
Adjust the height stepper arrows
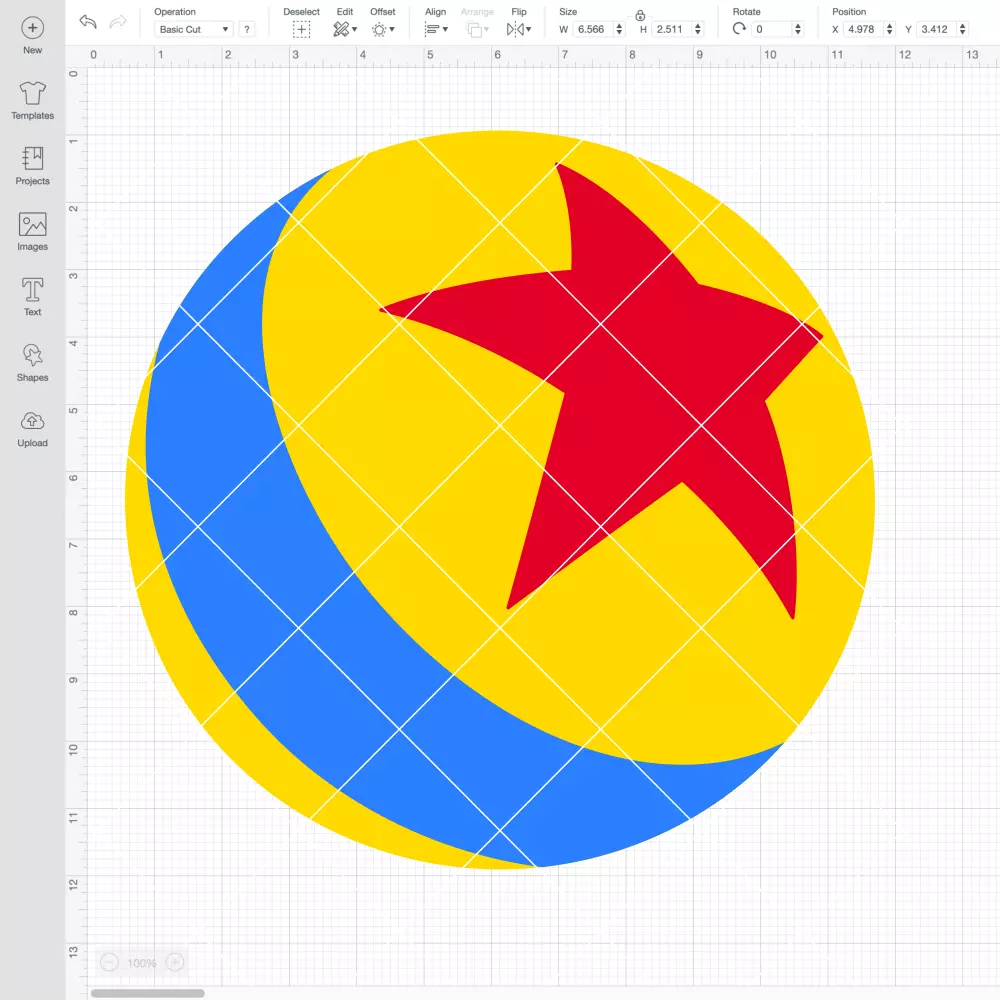698,29
